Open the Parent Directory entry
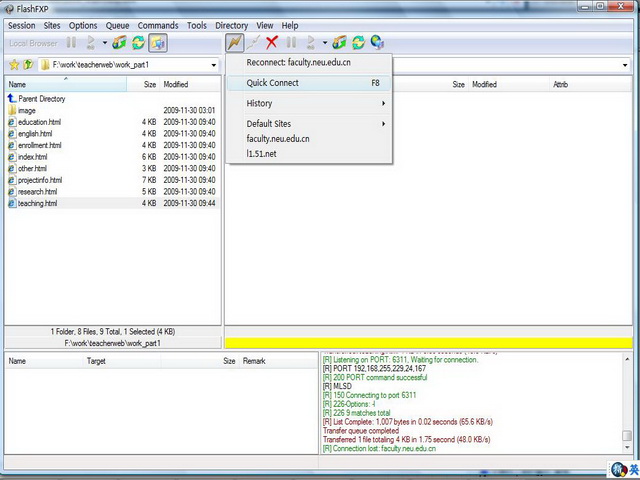 [x=41, y=99]
